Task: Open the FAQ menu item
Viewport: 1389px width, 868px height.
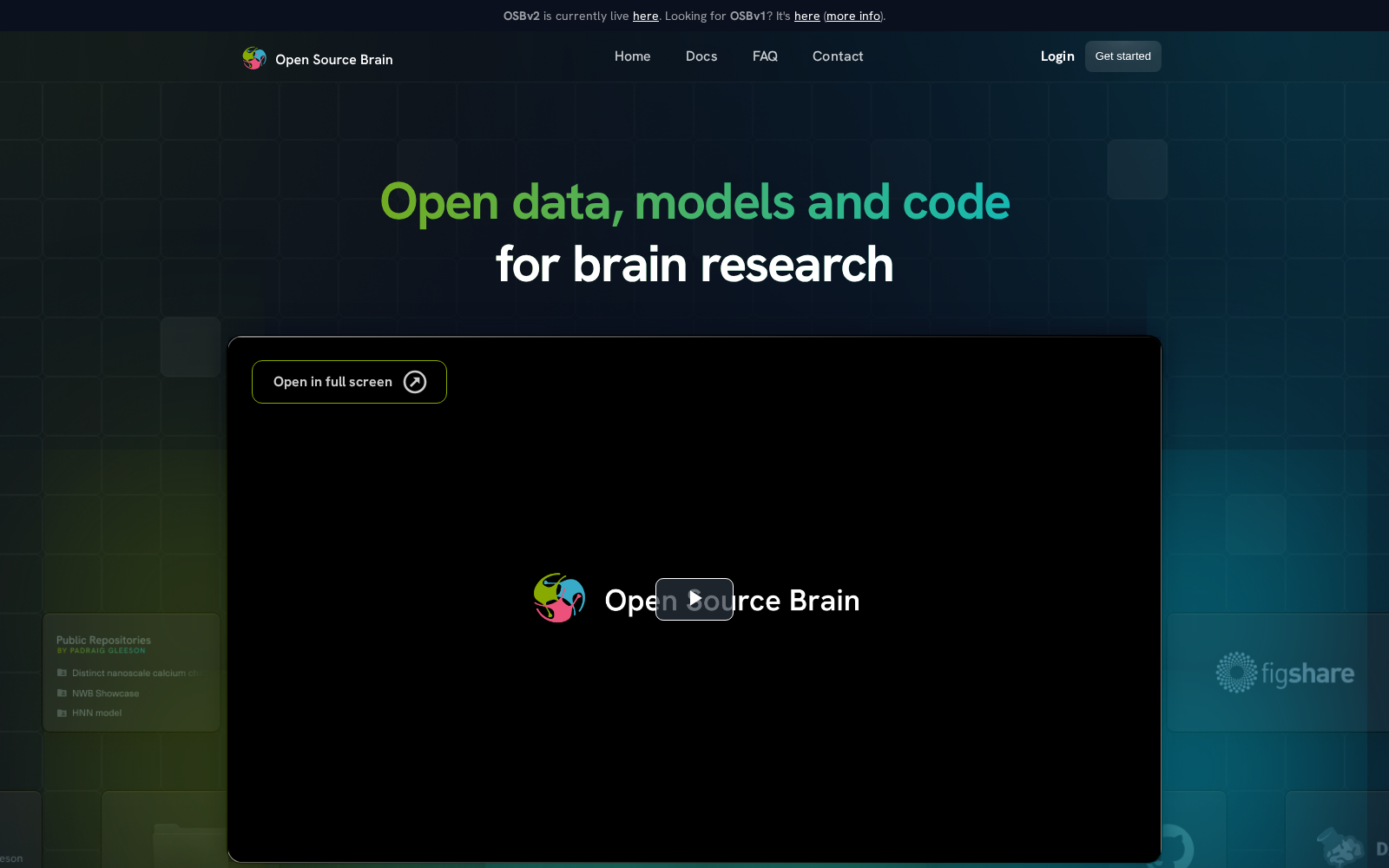Action: click(x=765, y=56)
